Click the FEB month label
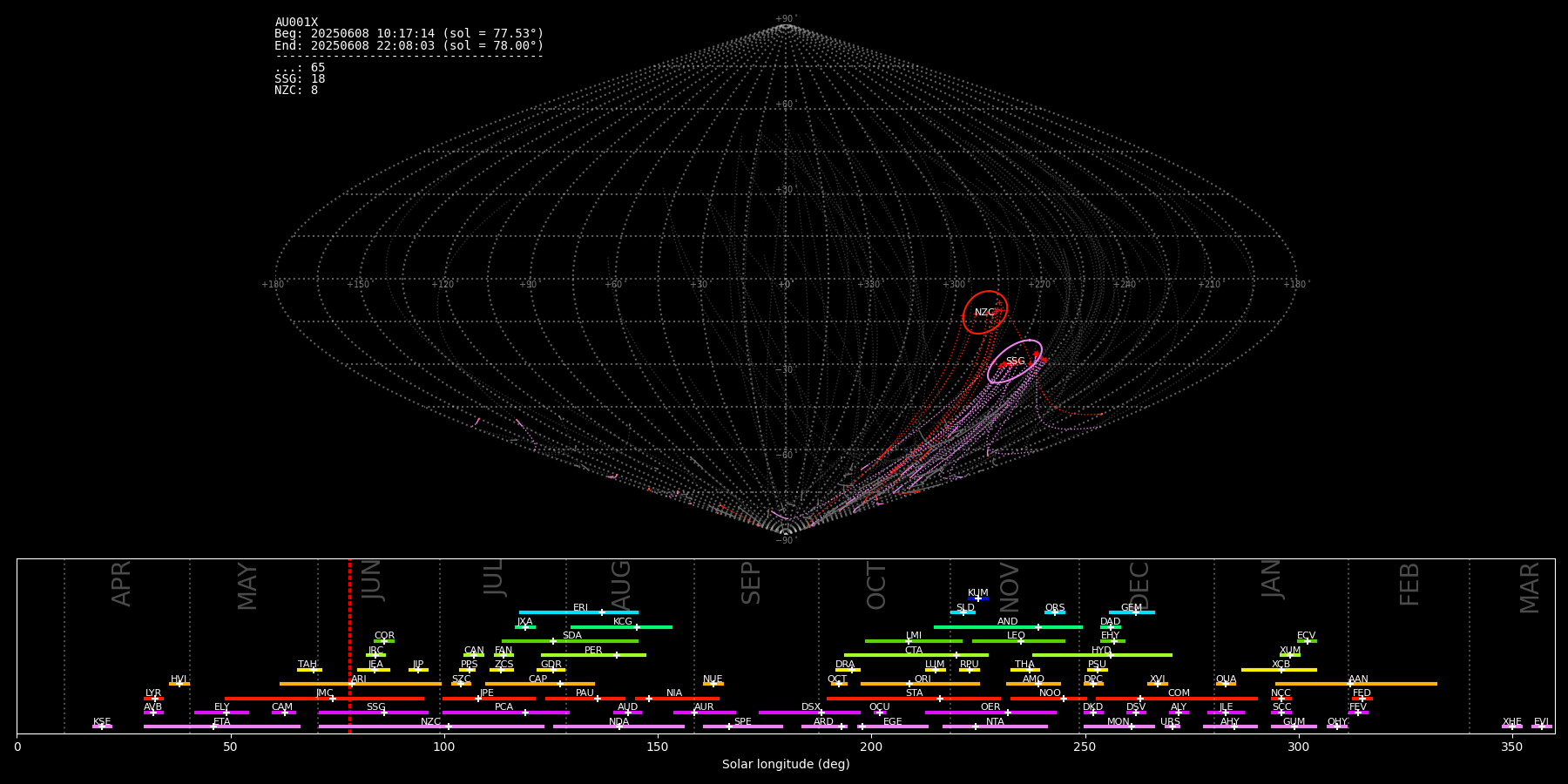 tap(1409, 584)
